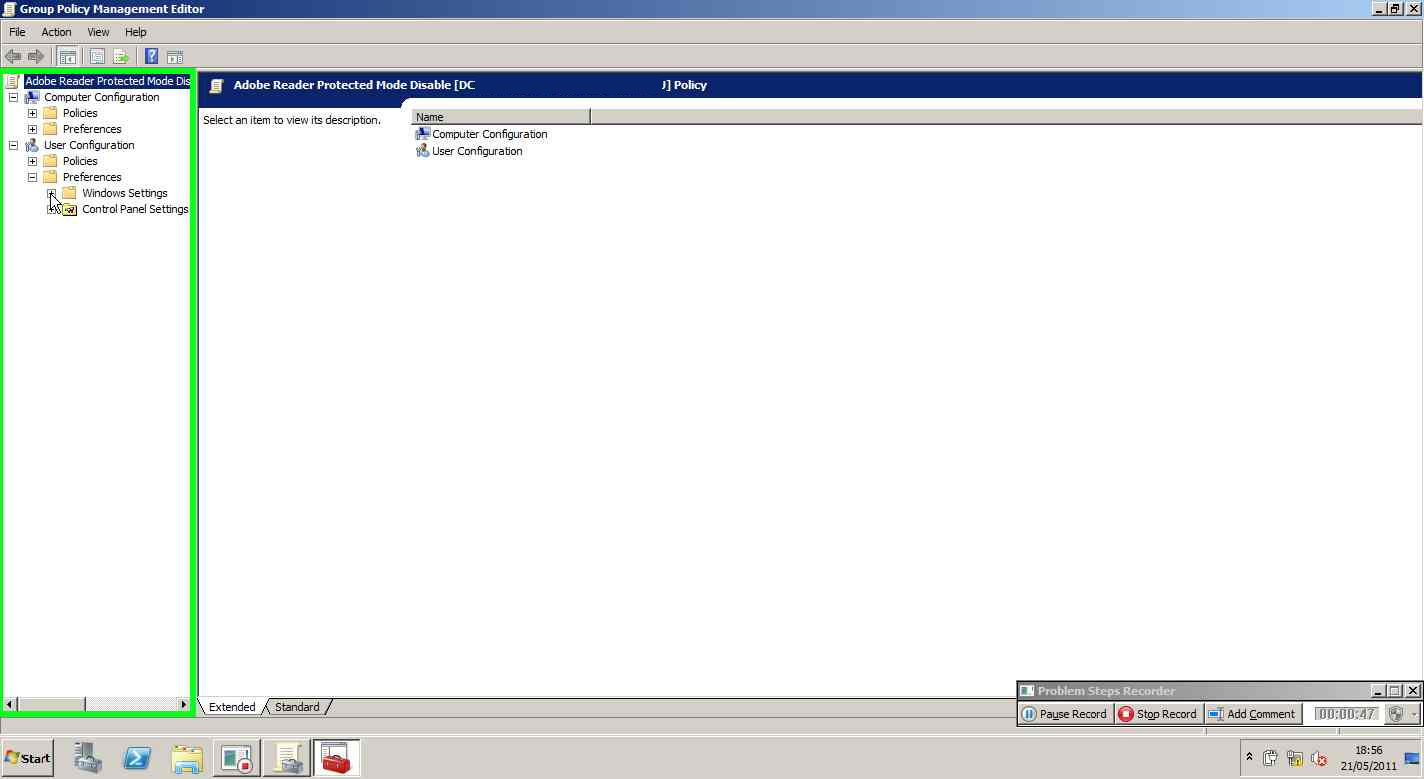Image resolution: width=1424 pixels, height=779 pixels.
Task: Open the File menu
Action: pyautogui.click(x=17, y=32)
